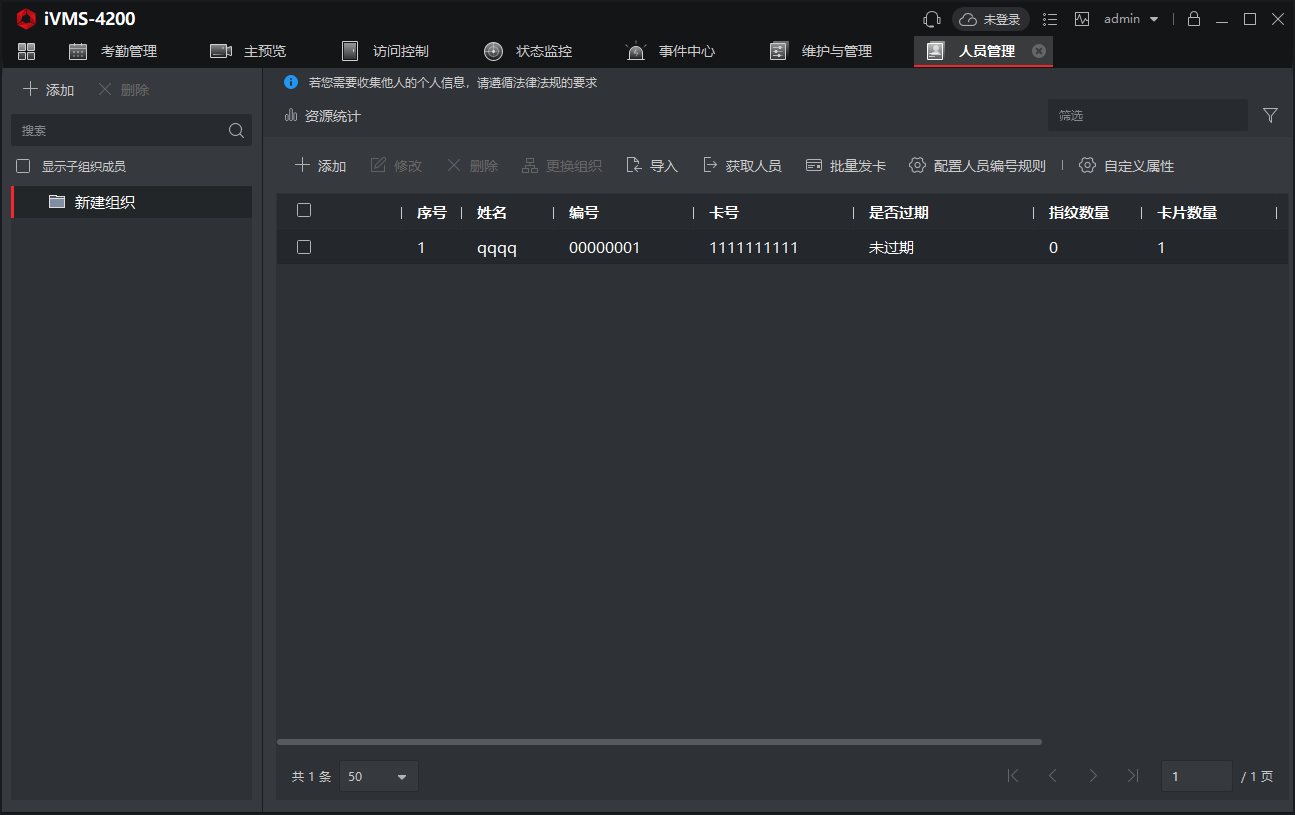Switch to 状态监控 tab
This screenshot has width=1295, height=815.
pyautogui.click(x=528, y=51)
